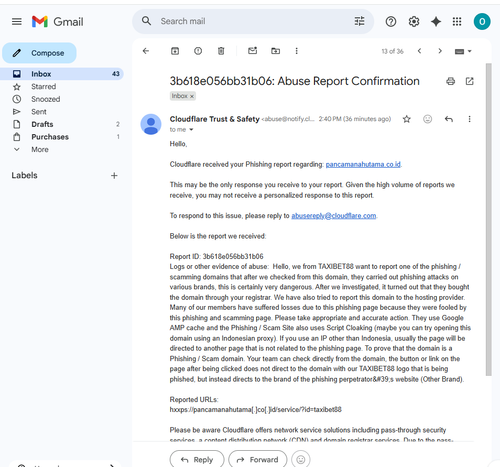
Task: Open the pancamanahutama.co.id link
Action: (x=363, y=164)
